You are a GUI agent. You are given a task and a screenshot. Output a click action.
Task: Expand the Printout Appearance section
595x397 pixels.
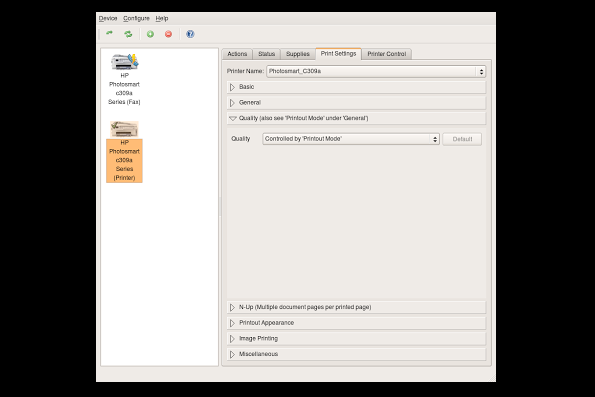pos(356,323)
